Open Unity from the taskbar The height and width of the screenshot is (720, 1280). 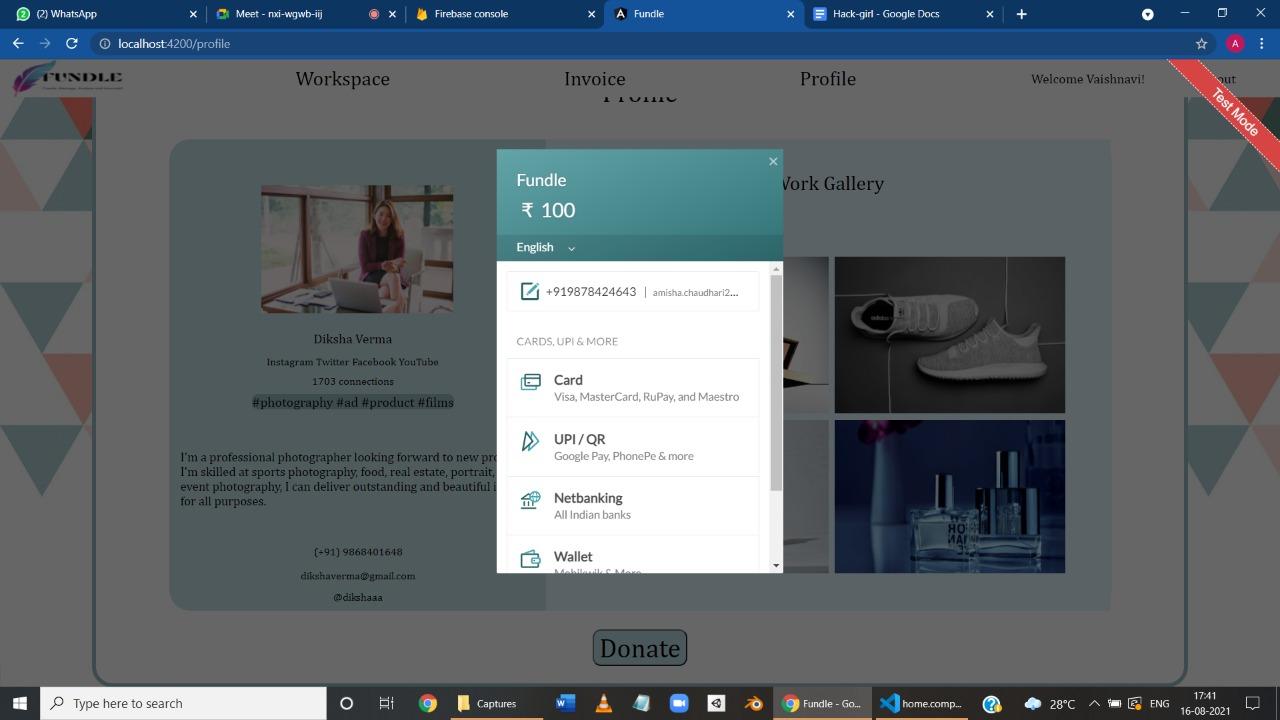point(716,703)
